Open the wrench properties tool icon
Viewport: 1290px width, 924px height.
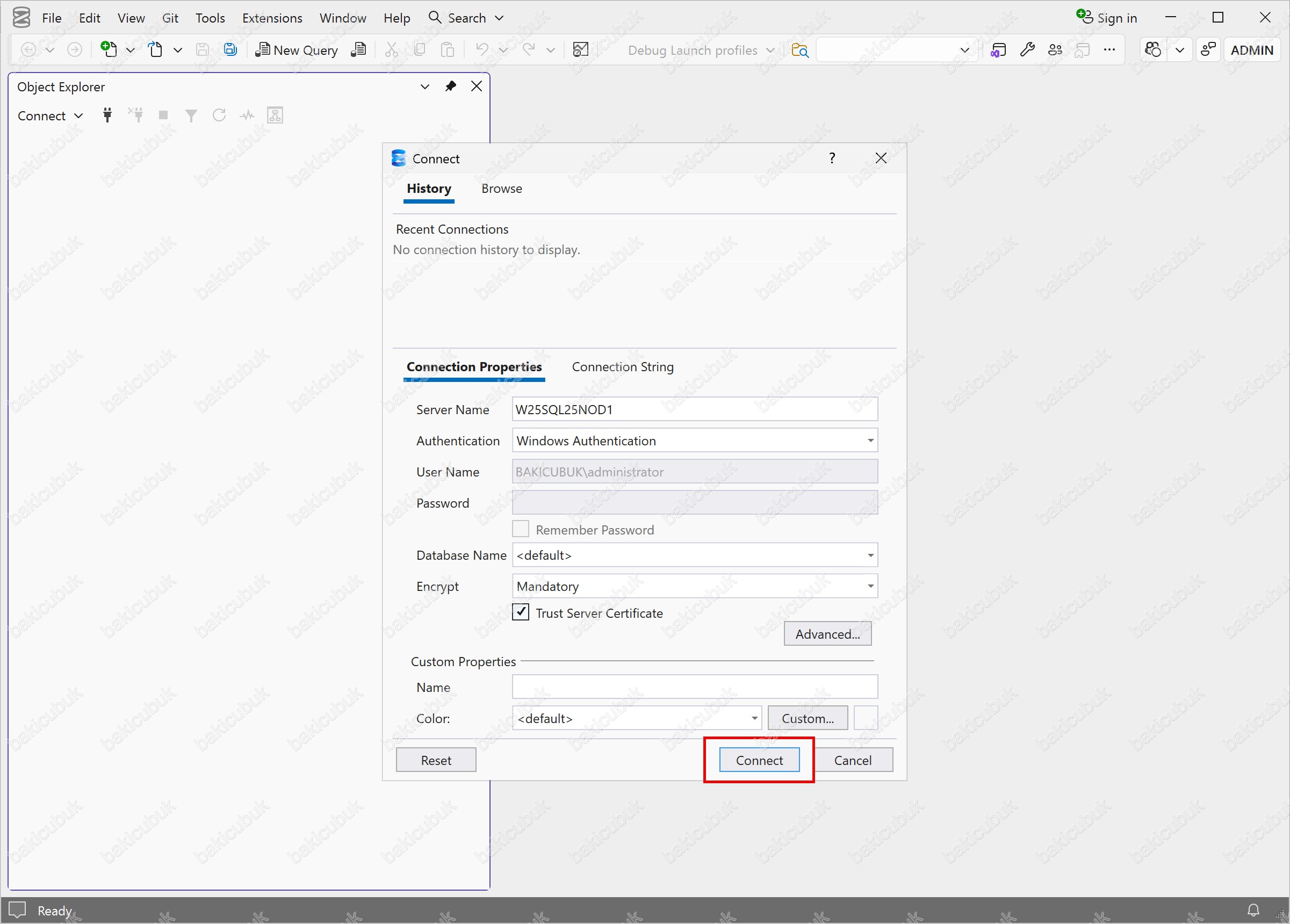pyautogui.click(x=1027, y=50)
